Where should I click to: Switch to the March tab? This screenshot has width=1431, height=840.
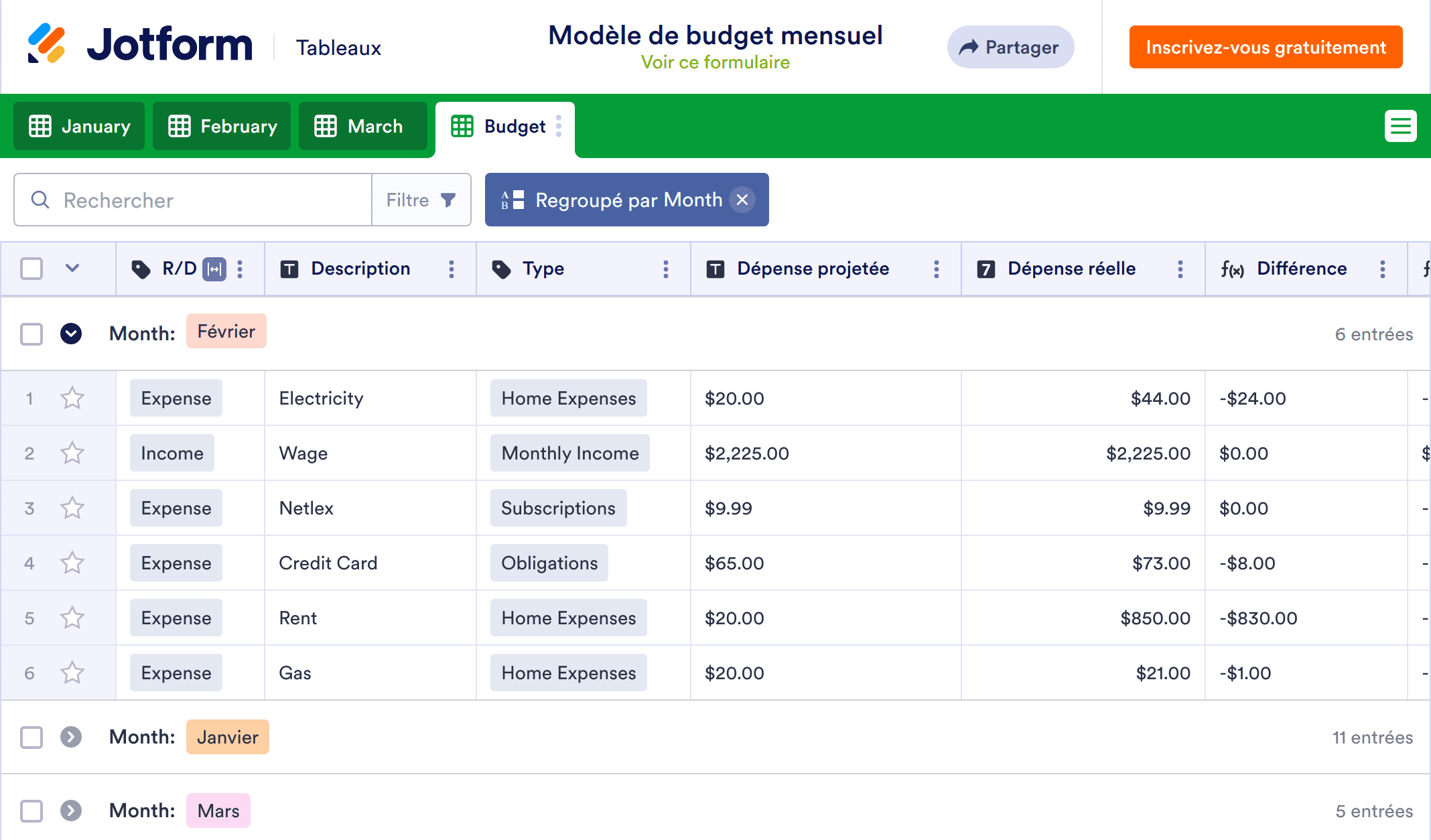[x=362, y=126]
